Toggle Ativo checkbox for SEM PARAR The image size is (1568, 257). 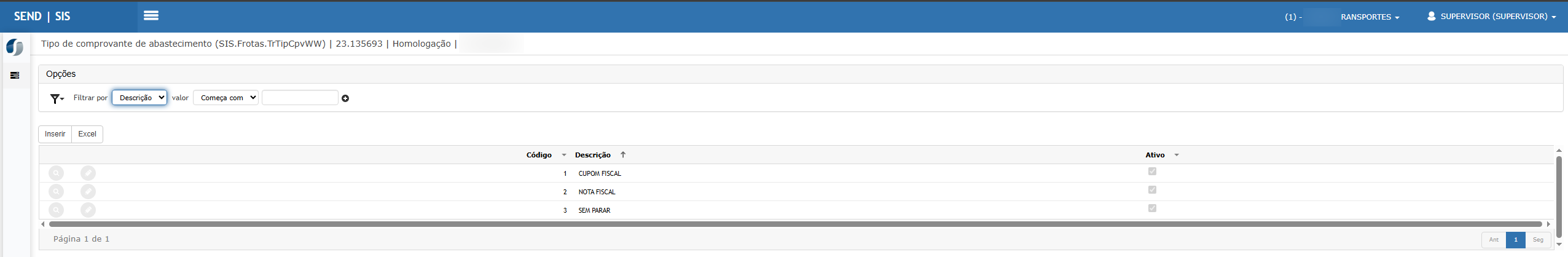pos(1152,208)
